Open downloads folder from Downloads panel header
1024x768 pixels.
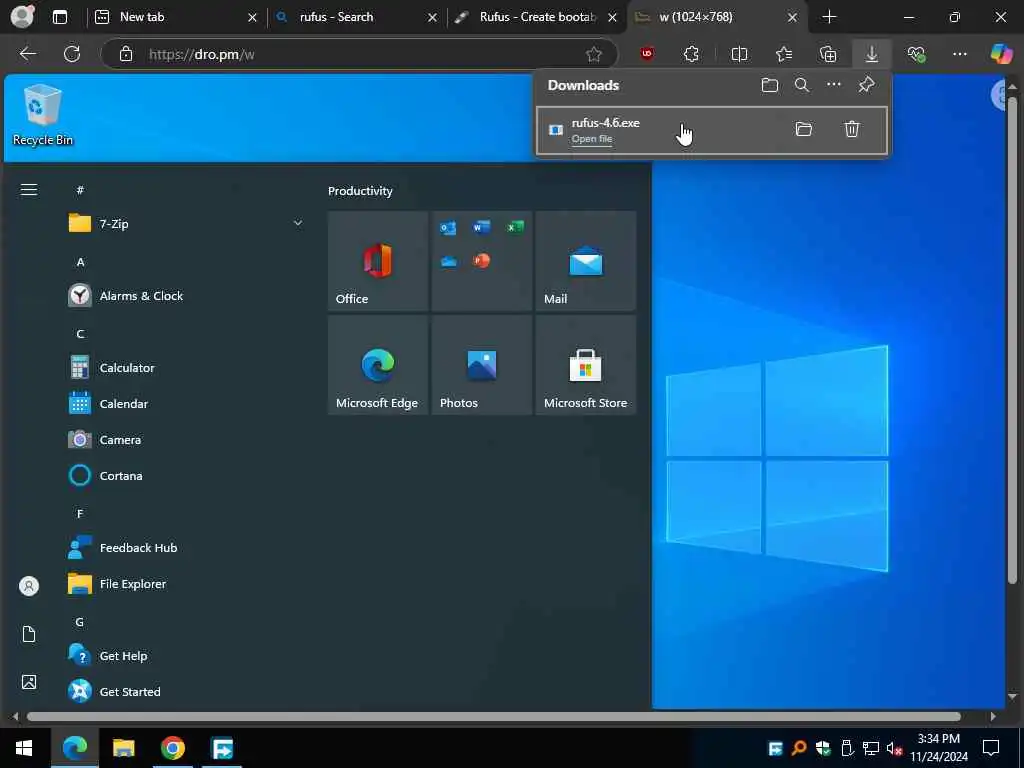pos(770,85)
